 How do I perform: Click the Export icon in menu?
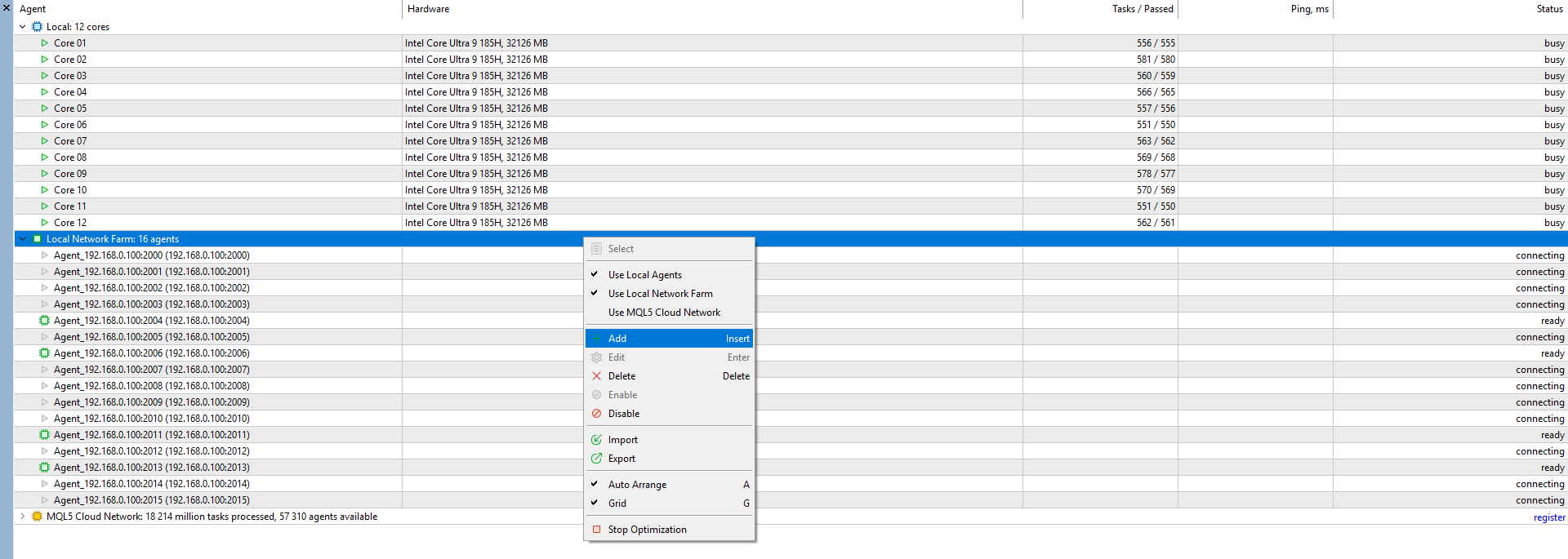(x=597, y=459)
